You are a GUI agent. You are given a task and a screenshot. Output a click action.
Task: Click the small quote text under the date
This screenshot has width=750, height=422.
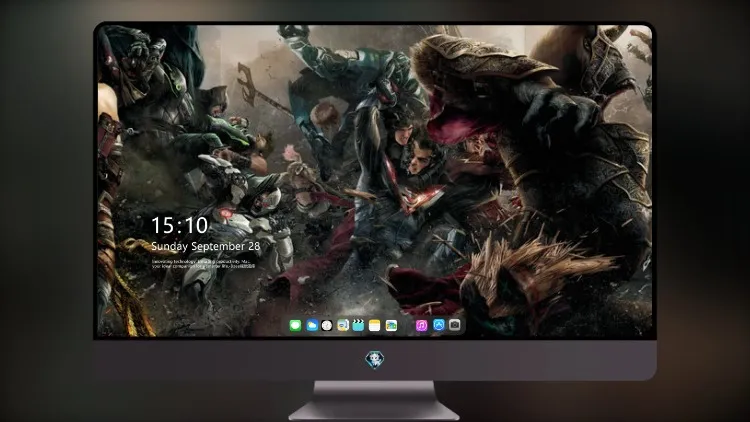[204, 264]
